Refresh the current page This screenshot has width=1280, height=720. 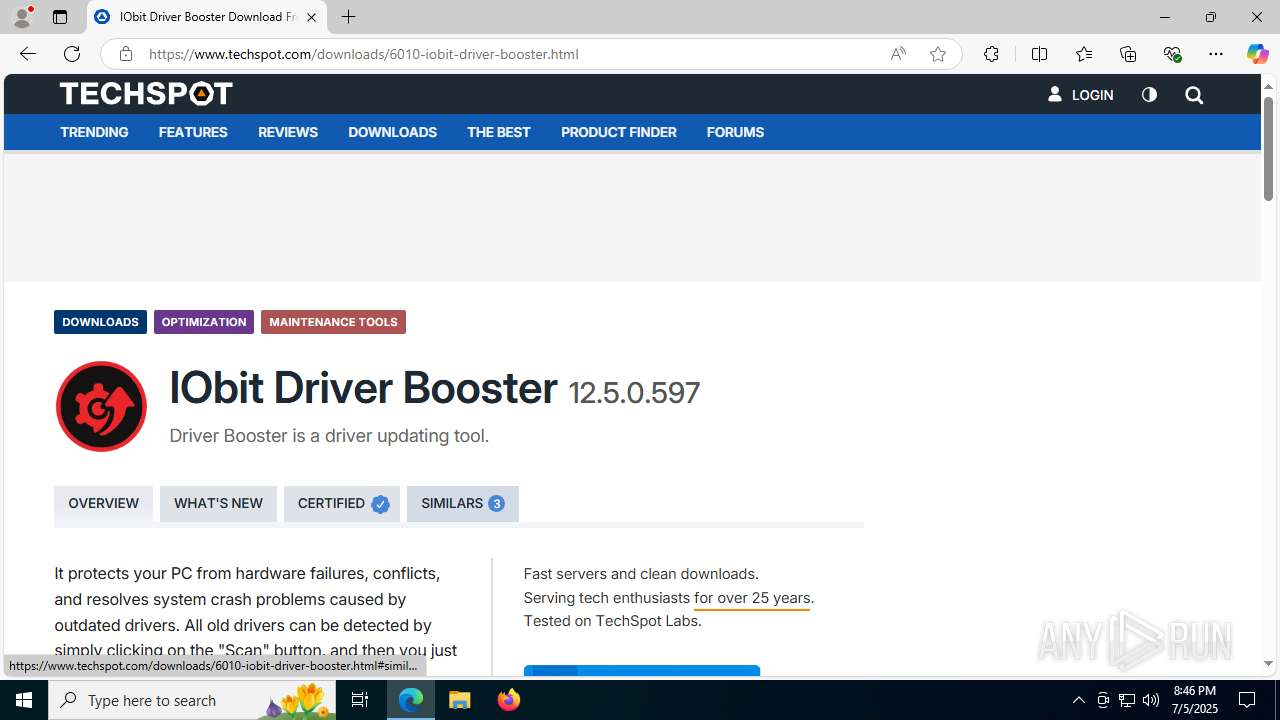coord(72,54)
